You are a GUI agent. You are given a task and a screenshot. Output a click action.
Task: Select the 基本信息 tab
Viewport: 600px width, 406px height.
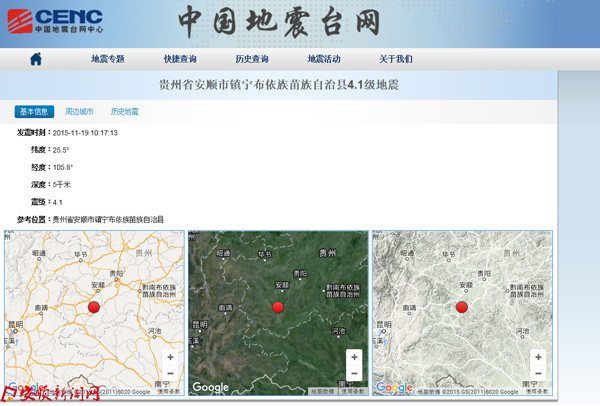34,112
